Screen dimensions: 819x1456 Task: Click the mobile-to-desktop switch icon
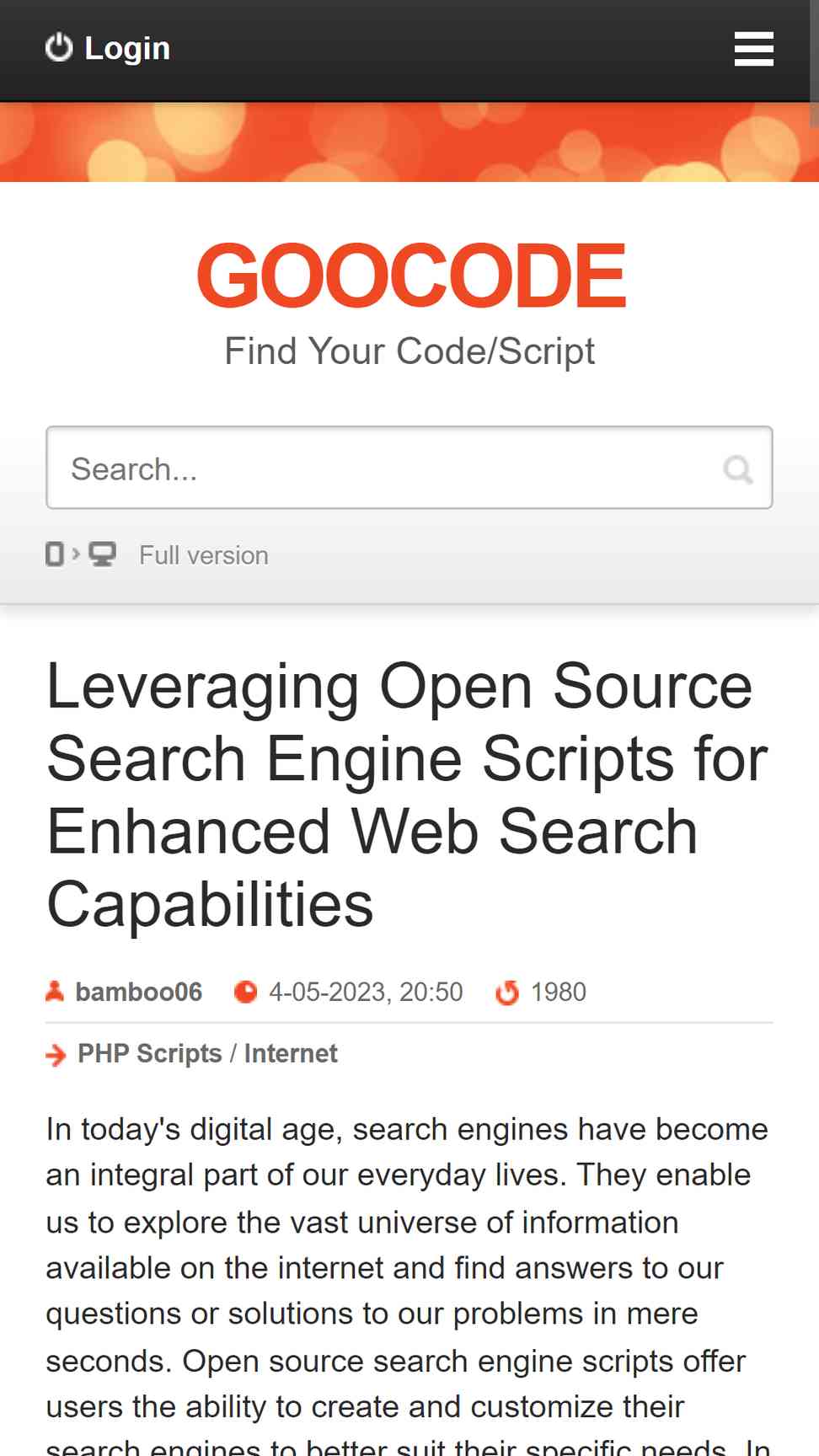(81, 554)
